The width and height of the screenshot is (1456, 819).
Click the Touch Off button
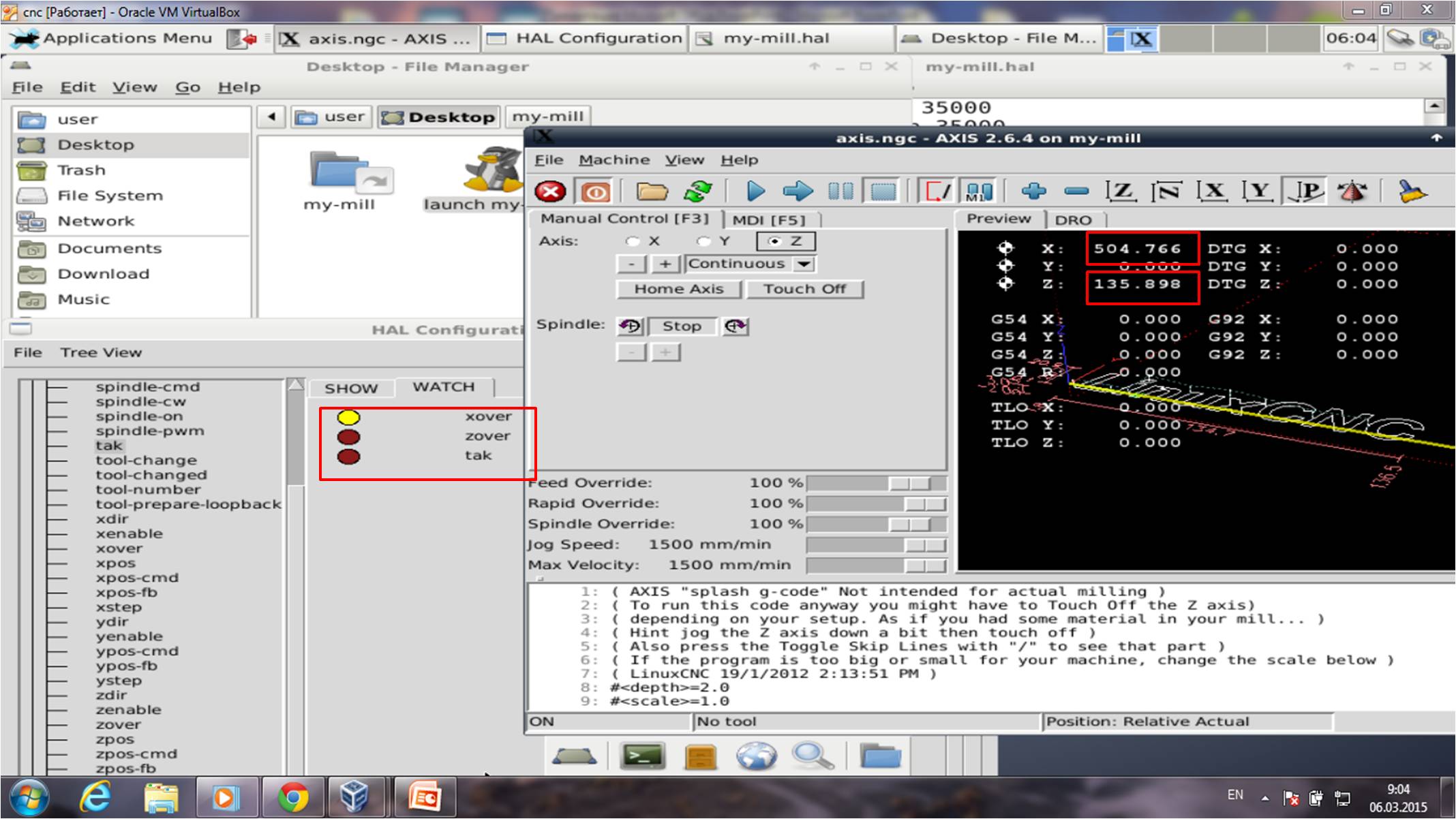[804, 289]
